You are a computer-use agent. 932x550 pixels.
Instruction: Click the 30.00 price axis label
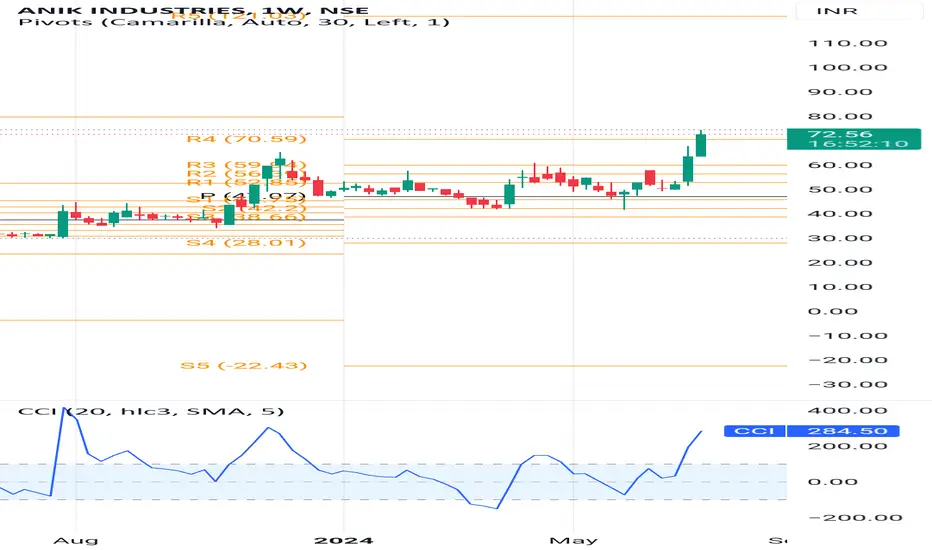pos(840,238)
